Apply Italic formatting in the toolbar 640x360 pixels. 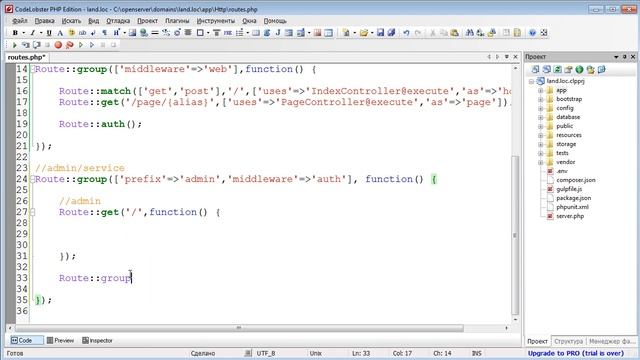click(x=32, y=33)
